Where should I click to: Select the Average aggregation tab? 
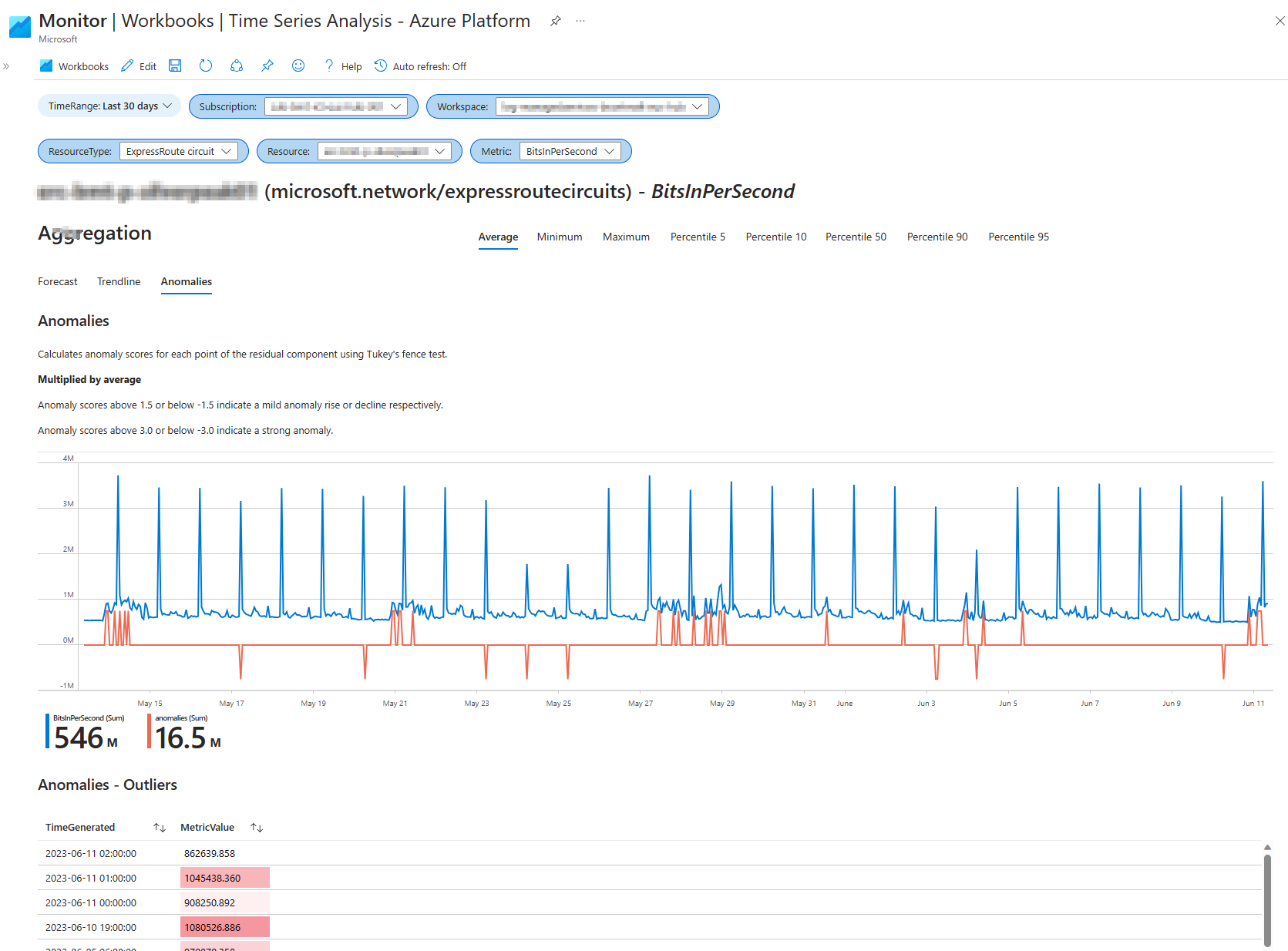[x=498, y=237]
